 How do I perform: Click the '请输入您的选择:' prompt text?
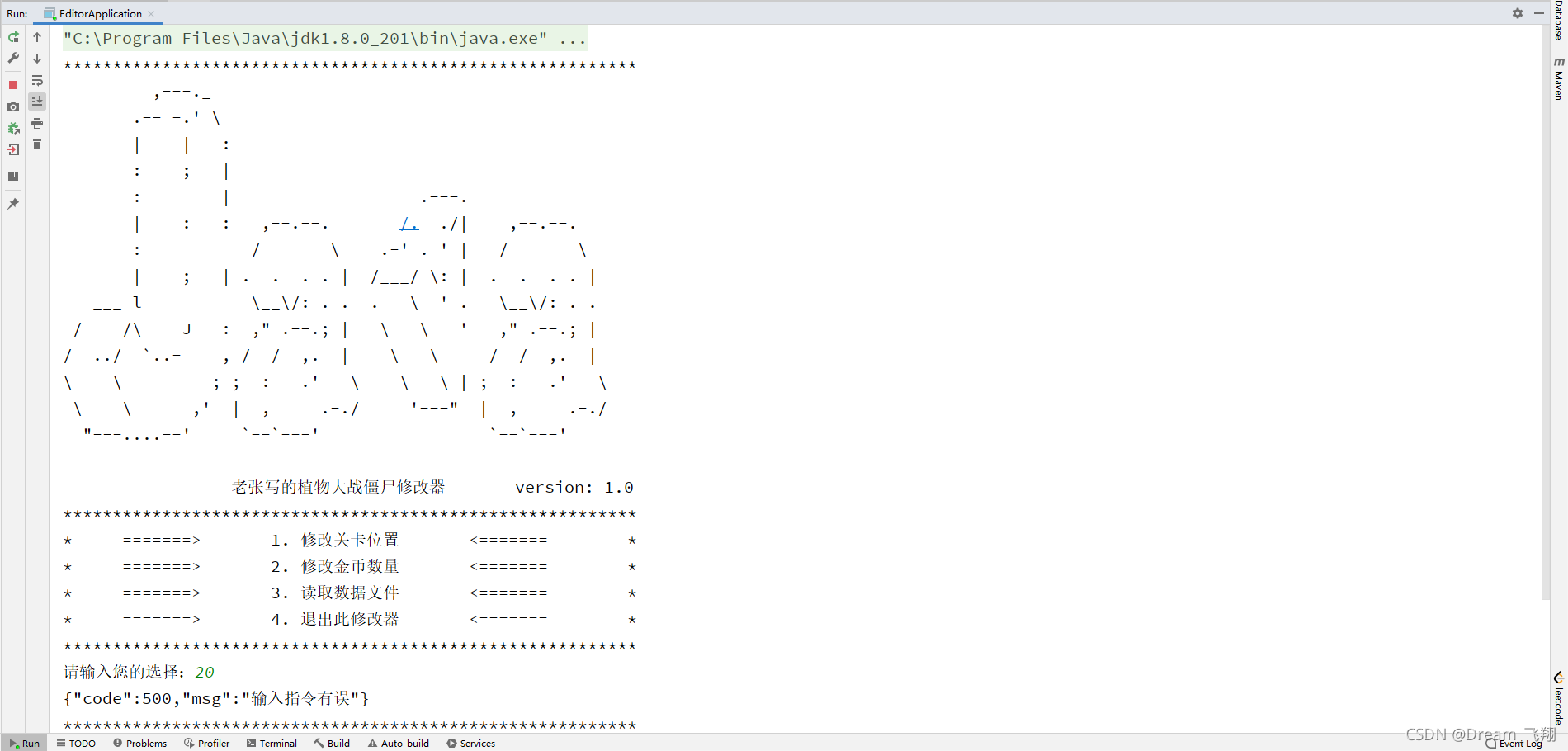pos(125,673)
